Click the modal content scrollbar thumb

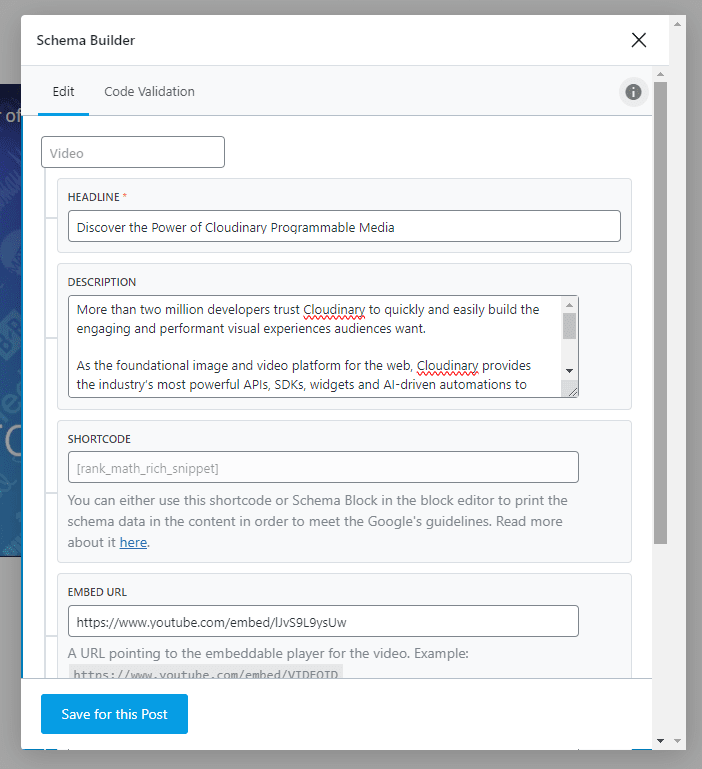660,313
